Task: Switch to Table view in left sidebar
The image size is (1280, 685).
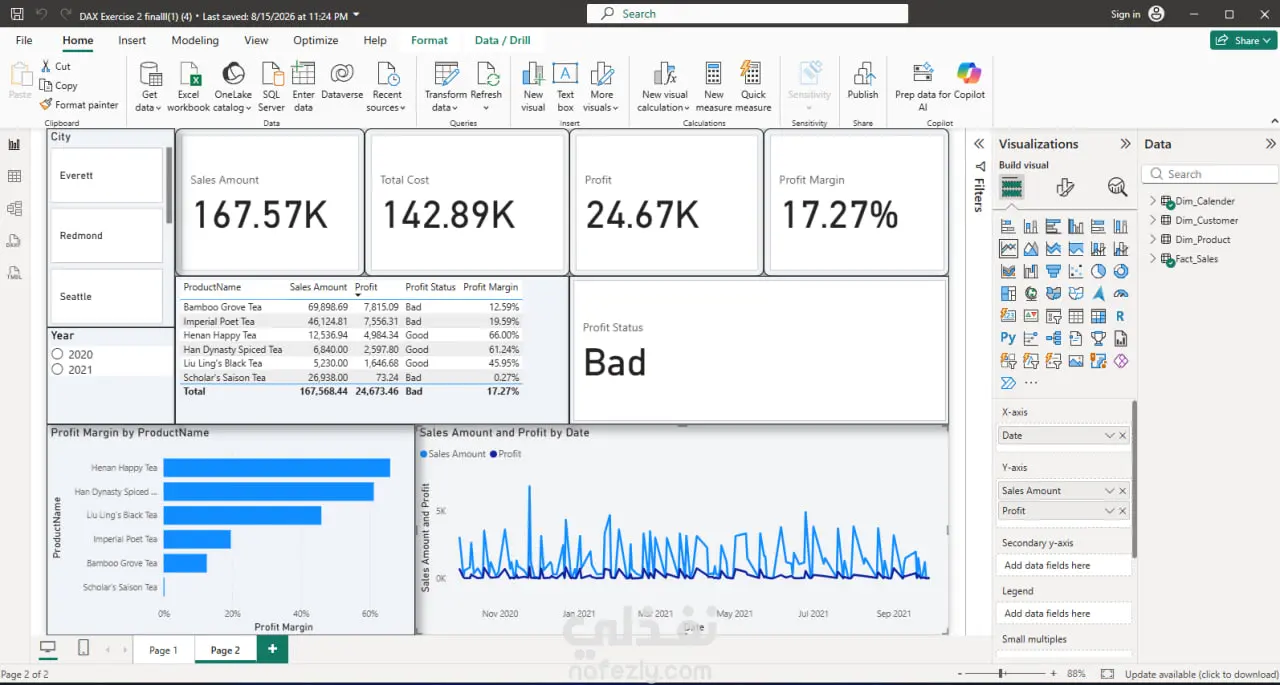Action: pos(14,176)
